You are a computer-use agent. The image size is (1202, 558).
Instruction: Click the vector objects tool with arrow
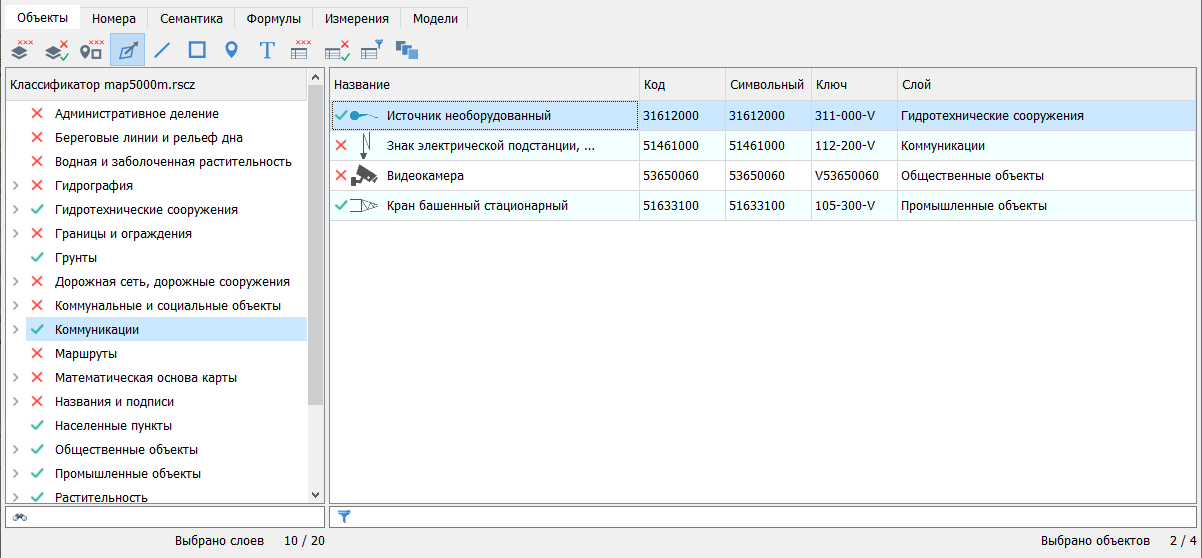(x=127, y=49)
